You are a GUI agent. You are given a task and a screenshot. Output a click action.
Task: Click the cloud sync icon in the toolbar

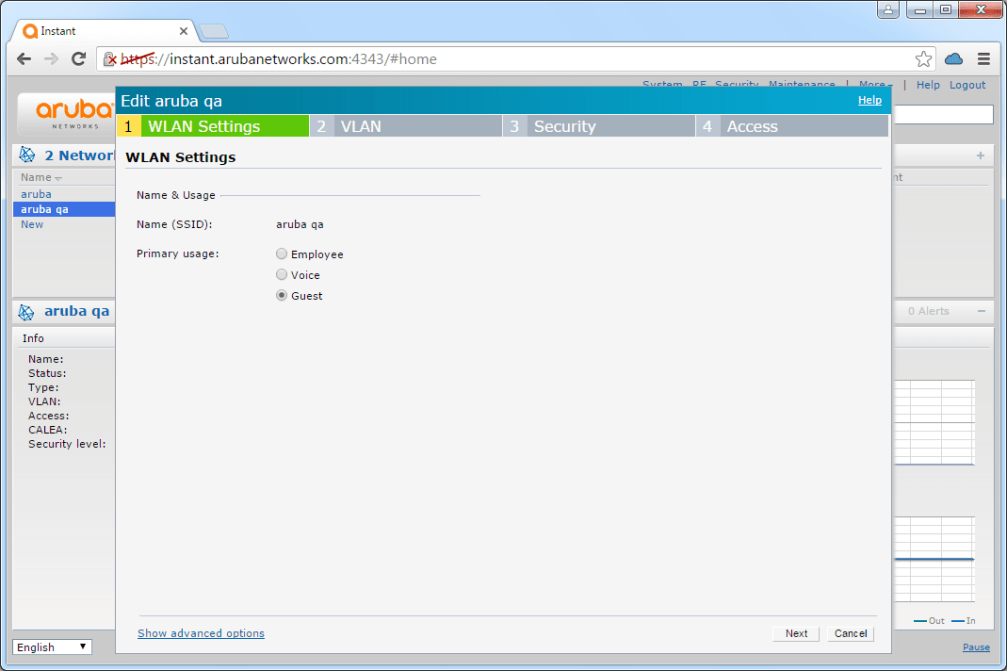tap(953, 59)
